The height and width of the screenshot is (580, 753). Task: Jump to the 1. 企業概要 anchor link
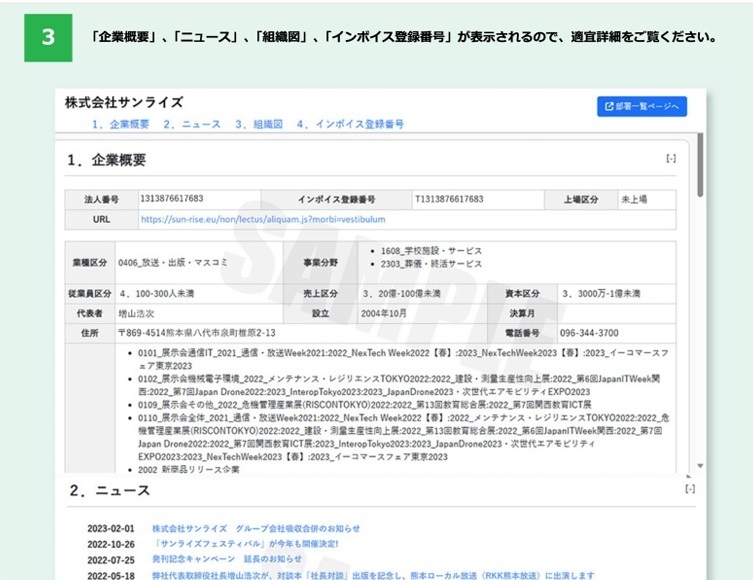[120, 125]
